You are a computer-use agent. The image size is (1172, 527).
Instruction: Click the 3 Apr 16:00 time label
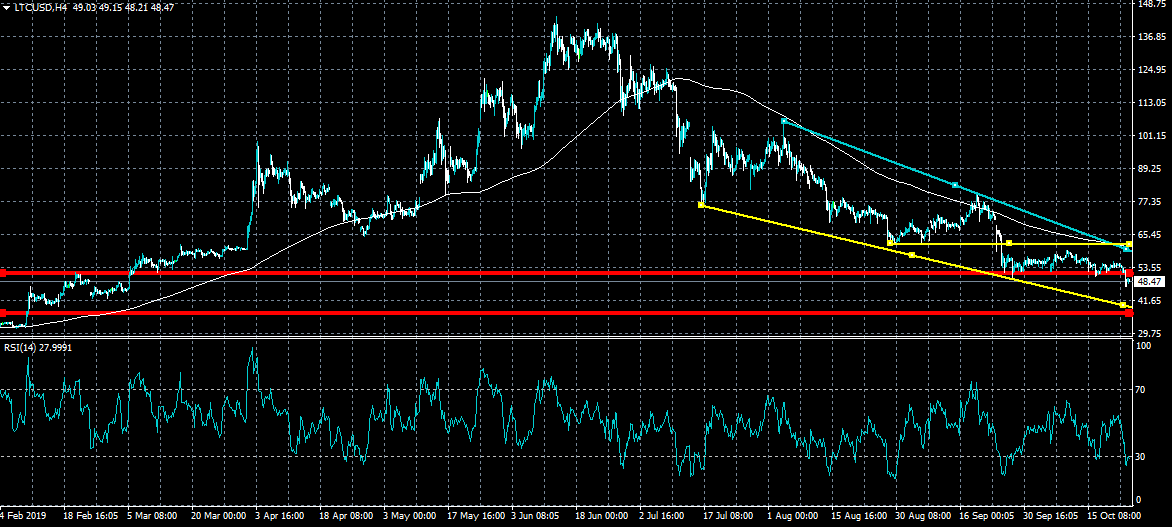[281, 517]
